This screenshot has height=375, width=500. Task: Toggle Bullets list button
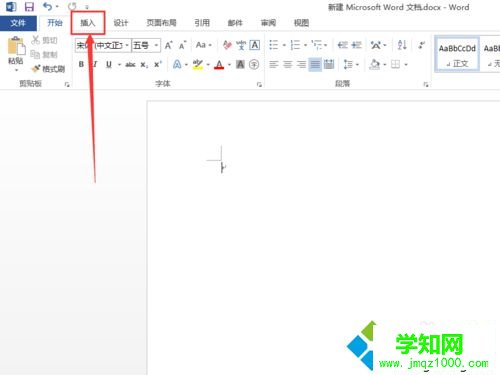point(274,45)
